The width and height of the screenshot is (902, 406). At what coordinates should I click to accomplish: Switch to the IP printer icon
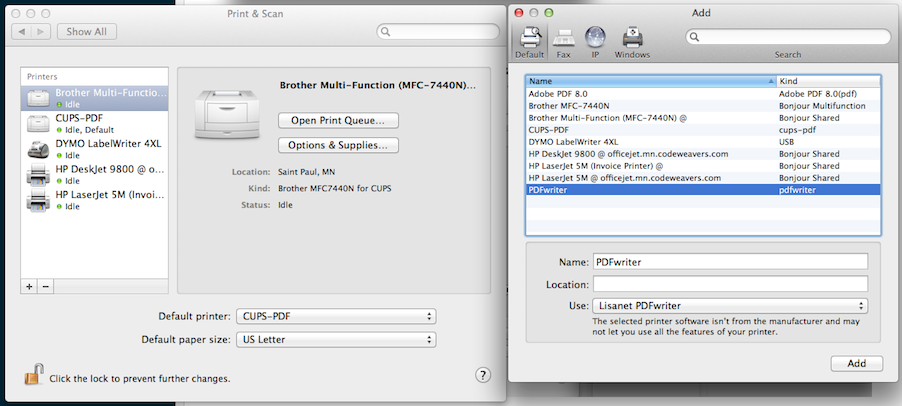point(595,40)
